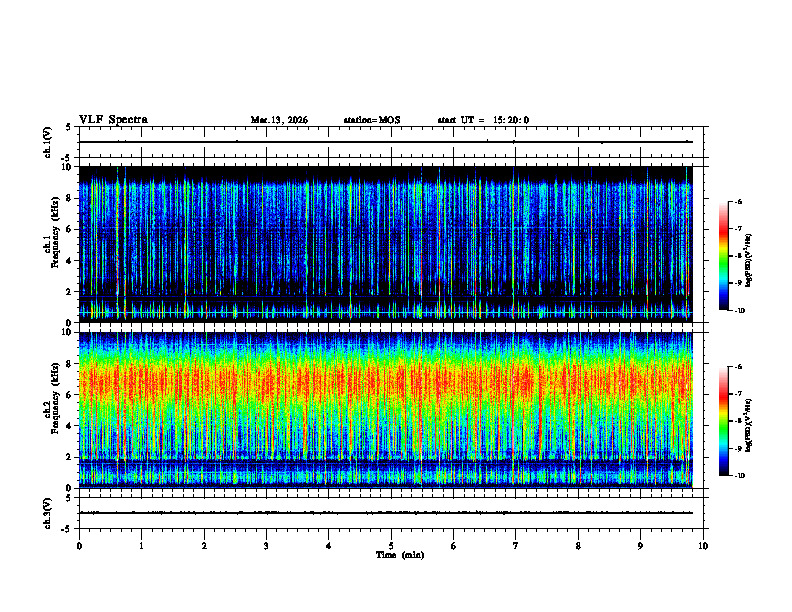Click the ch.2 spectrogram color scale bar
This screenshot has width=792, height=612.
(723, 421)
